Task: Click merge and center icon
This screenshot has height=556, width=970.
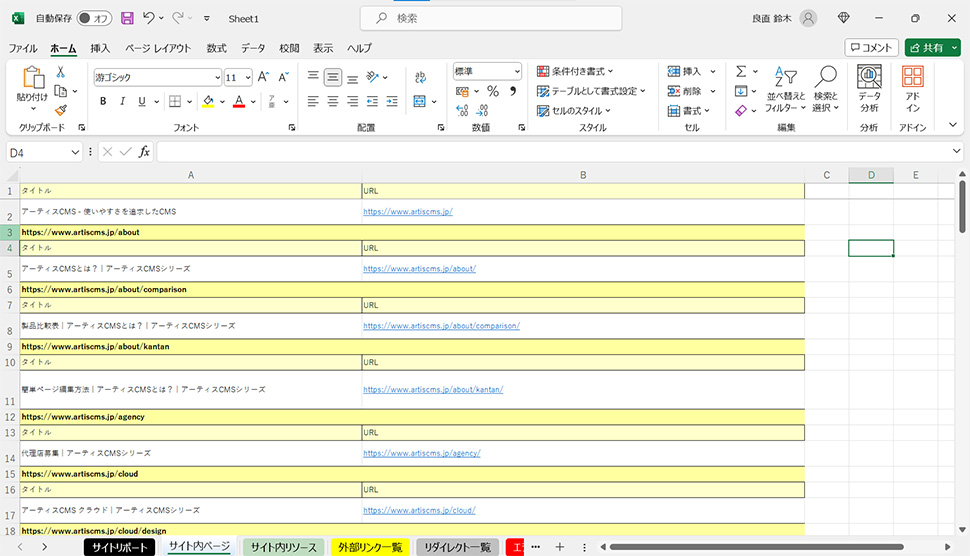Action: [x=419, y=101]
